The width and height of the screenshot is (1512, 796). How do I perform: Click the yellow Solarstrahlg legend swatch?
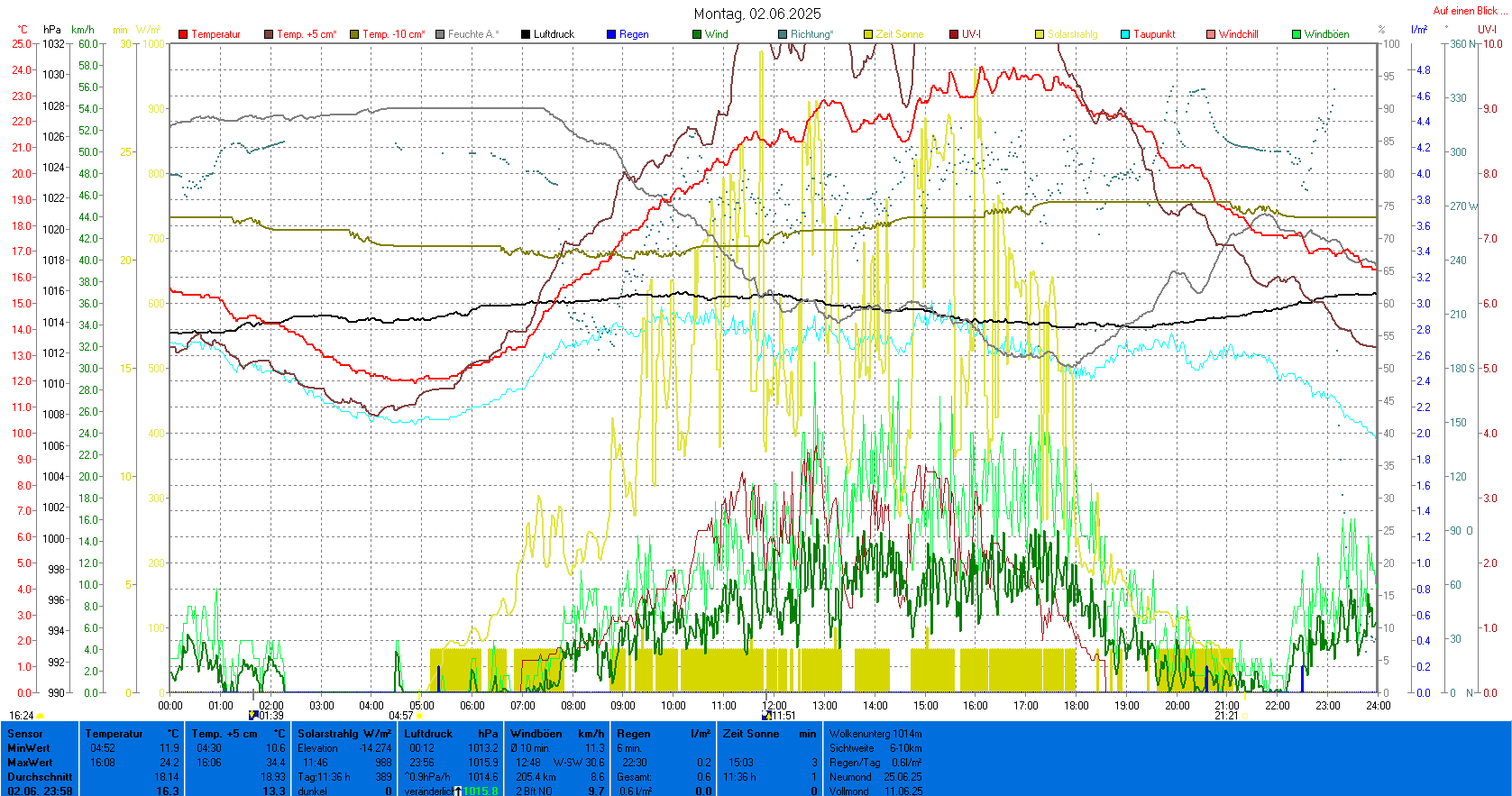pyautogui.click(x=1040, y=34)
